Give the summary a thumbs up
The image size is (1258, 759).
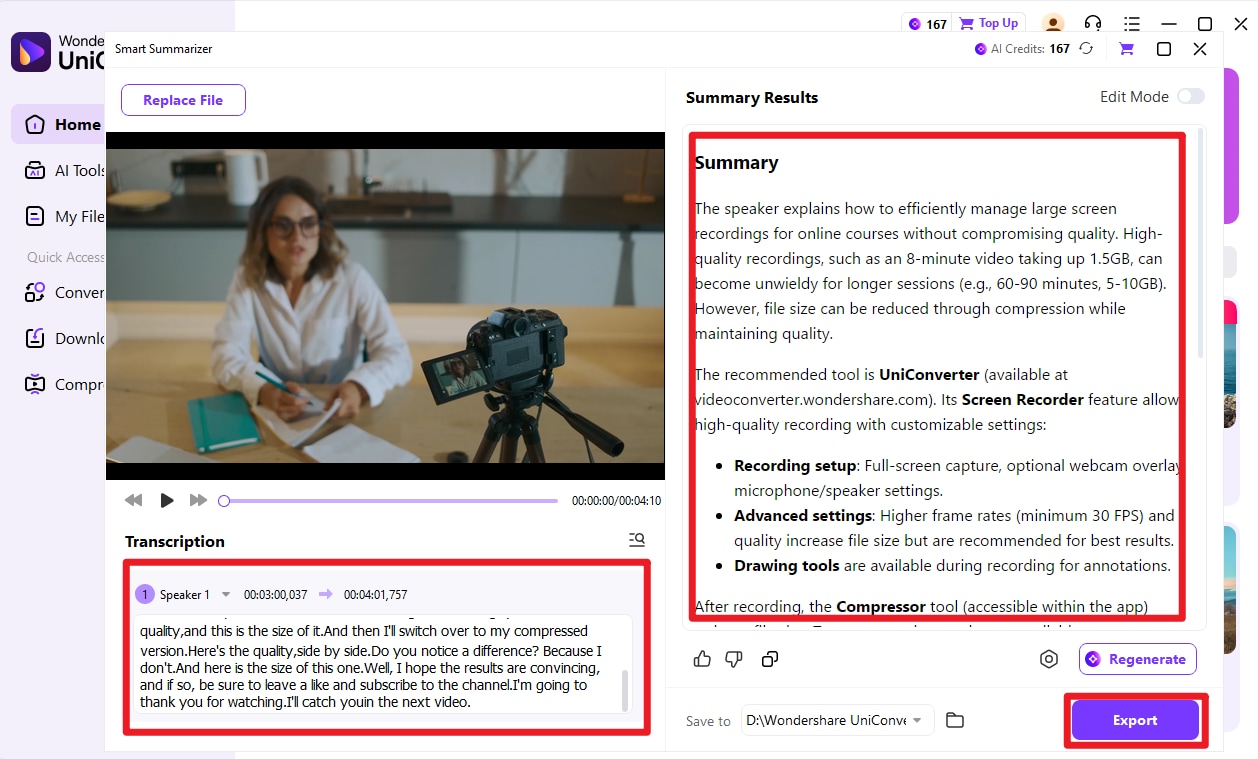click(702, 659)
